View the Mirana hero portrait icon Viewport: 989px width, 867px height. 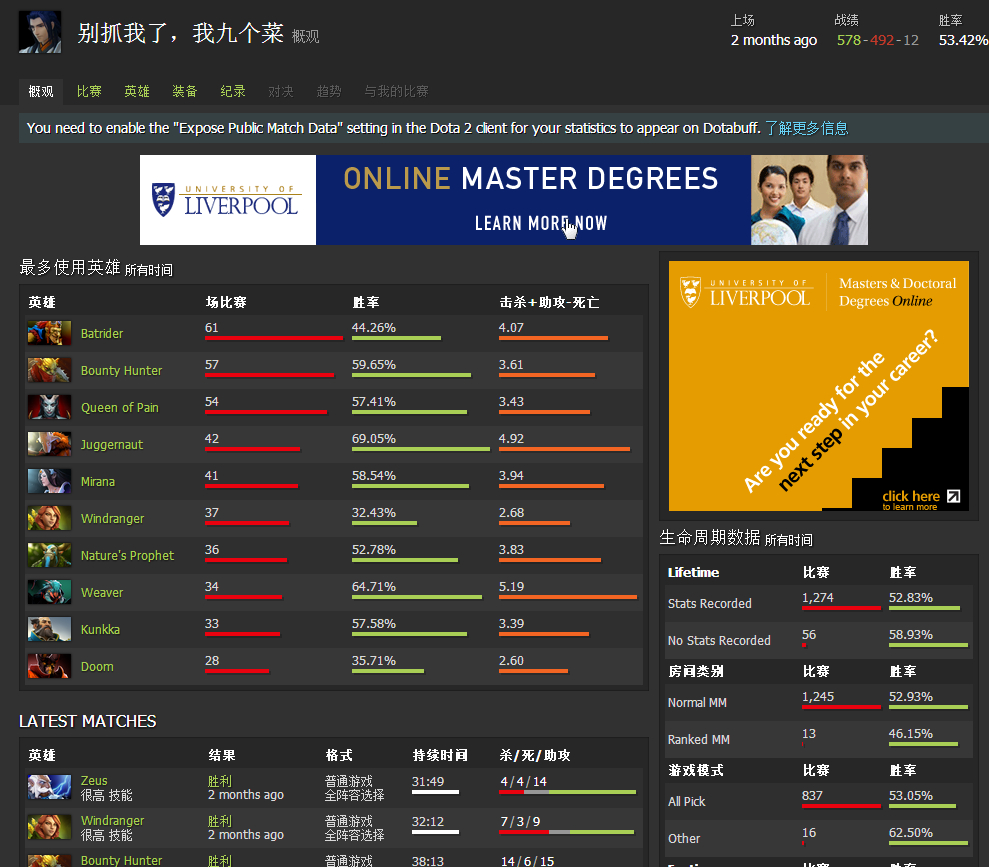[x=49, y=481]
